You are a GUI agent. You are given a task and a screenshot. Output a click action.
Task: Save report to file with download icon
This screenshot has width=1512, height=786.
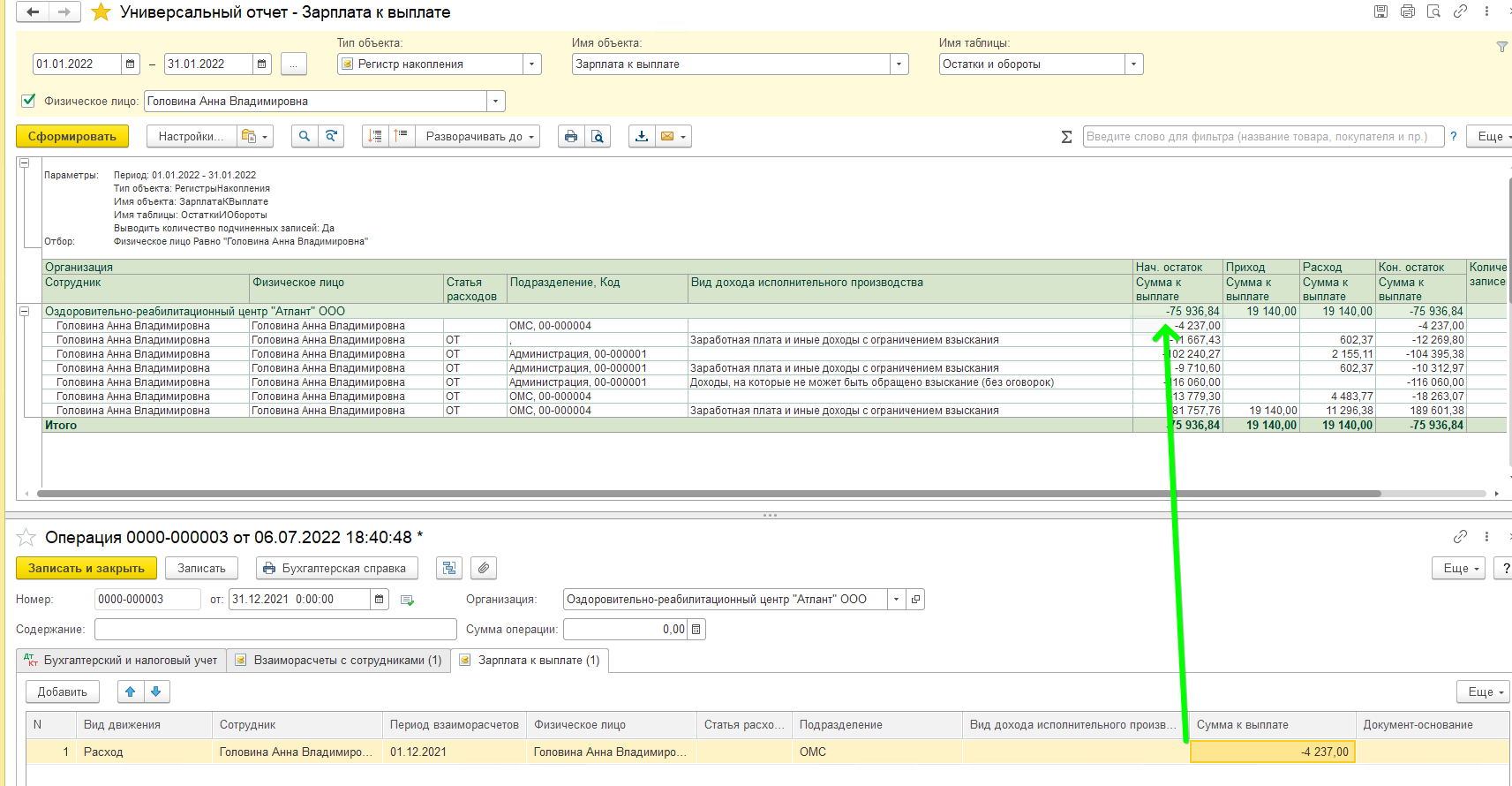[x=642, y=136]
